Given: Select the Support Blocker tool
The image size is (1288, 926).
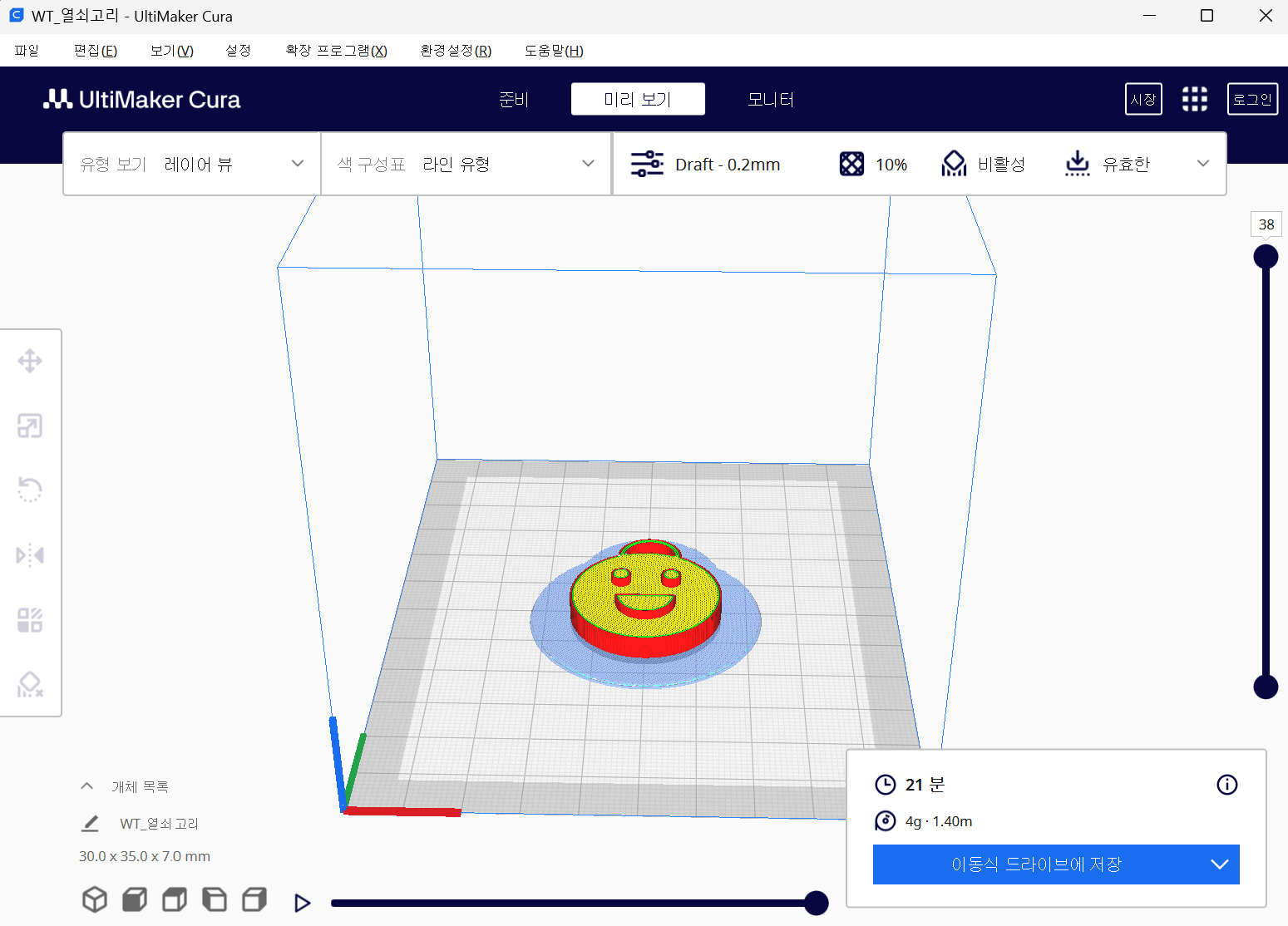Looking at the screenshot, I should (30, 684).
